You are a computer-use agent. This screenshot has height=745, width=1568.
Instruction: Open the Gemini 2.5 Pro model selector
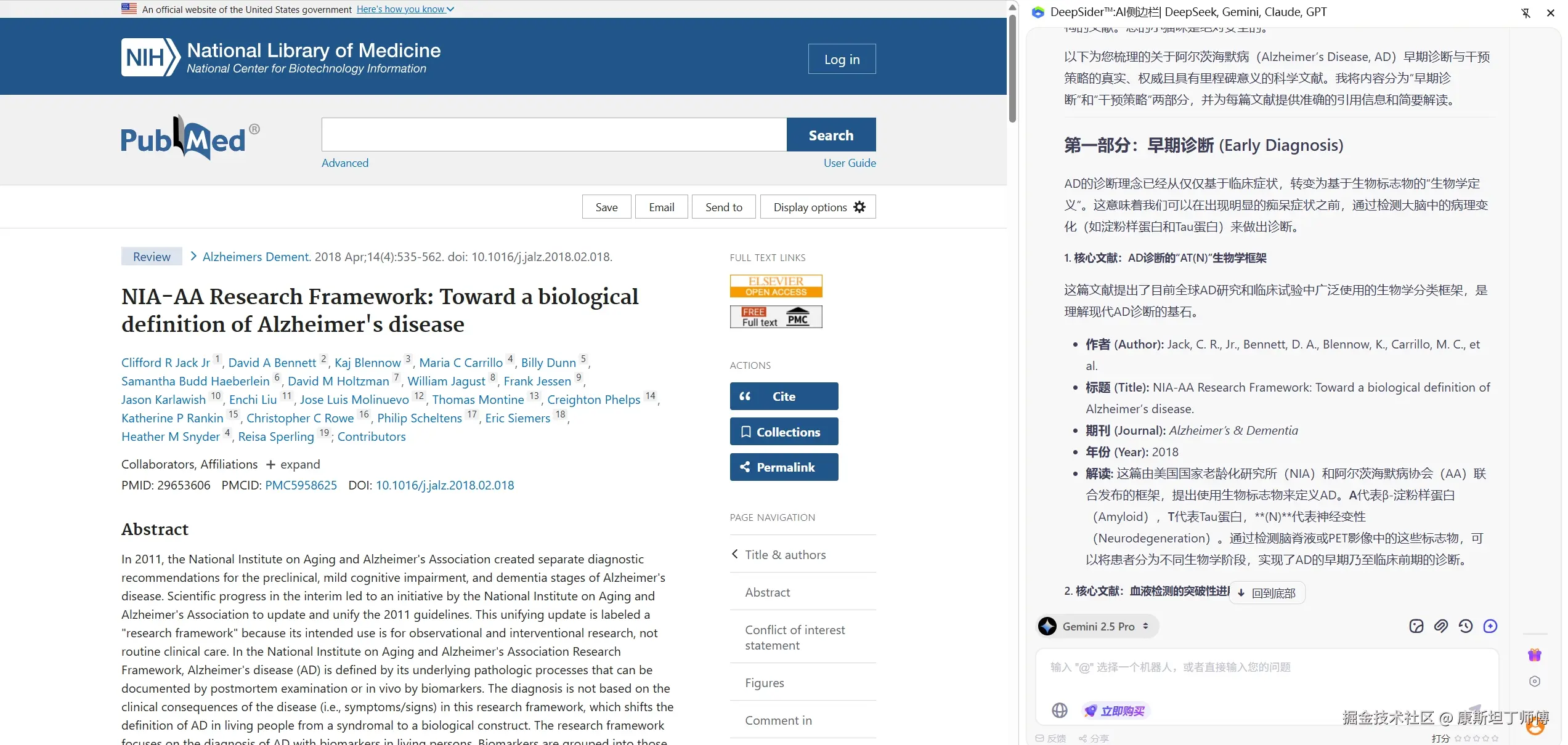[1097, 626]
